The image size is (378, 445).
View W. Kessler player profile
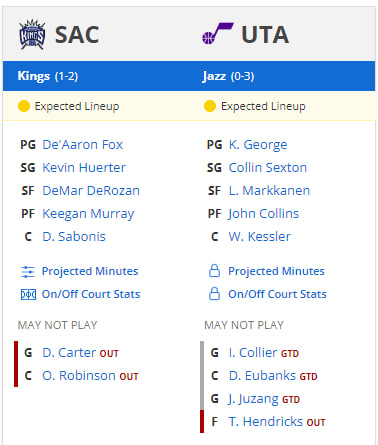(260, 237)
